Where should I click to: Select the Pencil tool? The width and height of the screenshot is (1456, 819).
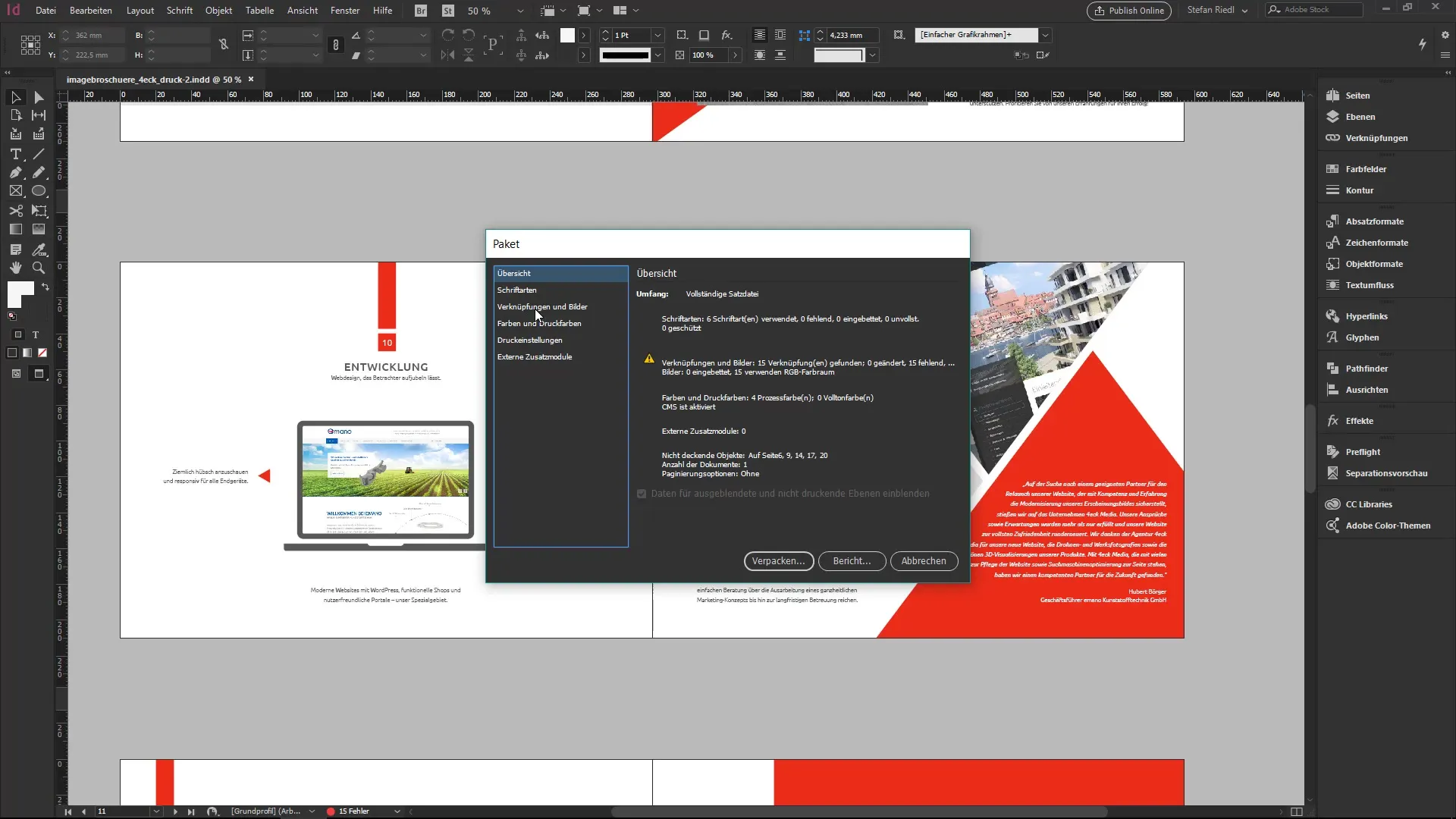point(39,173)
